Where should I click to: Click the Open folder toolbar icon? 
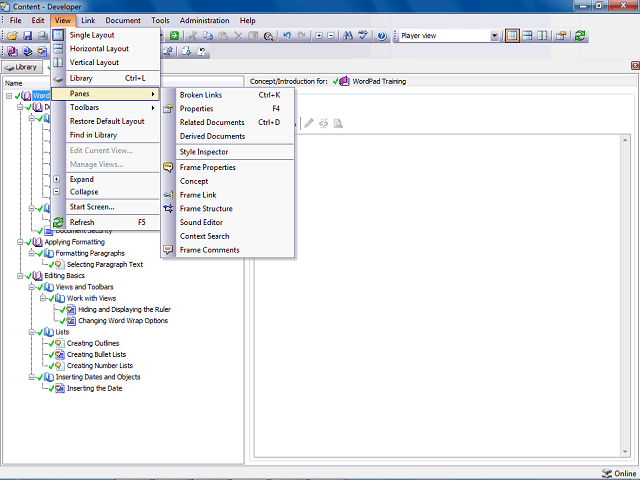click(12, 36)
